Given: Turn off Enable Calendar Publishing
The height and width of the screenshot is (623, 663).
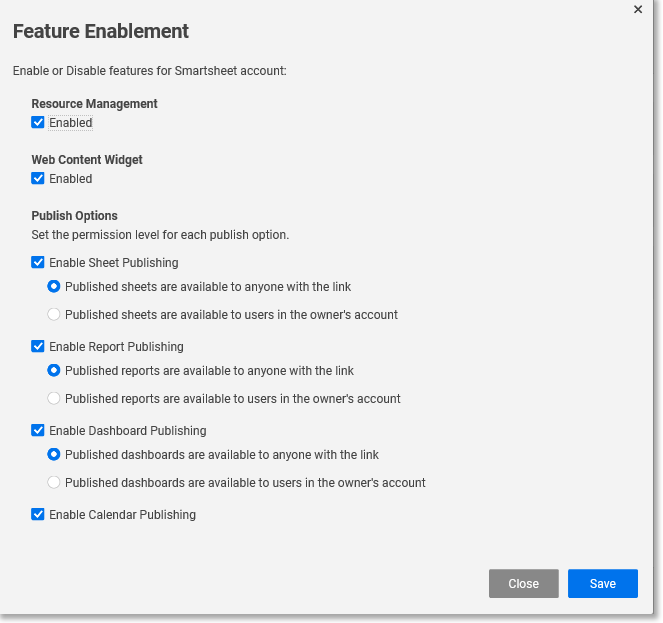Looking at the screenshot, I should click(x=38, y=515).
